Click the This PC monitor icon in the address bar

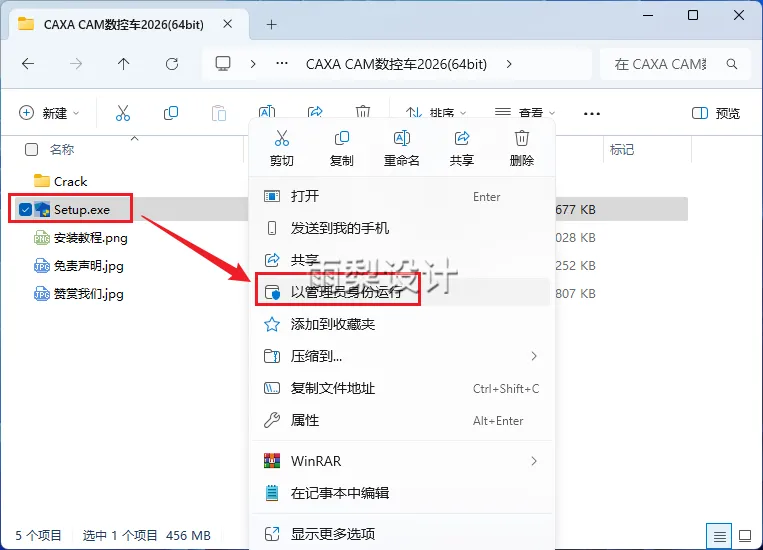tap(223, 64)
